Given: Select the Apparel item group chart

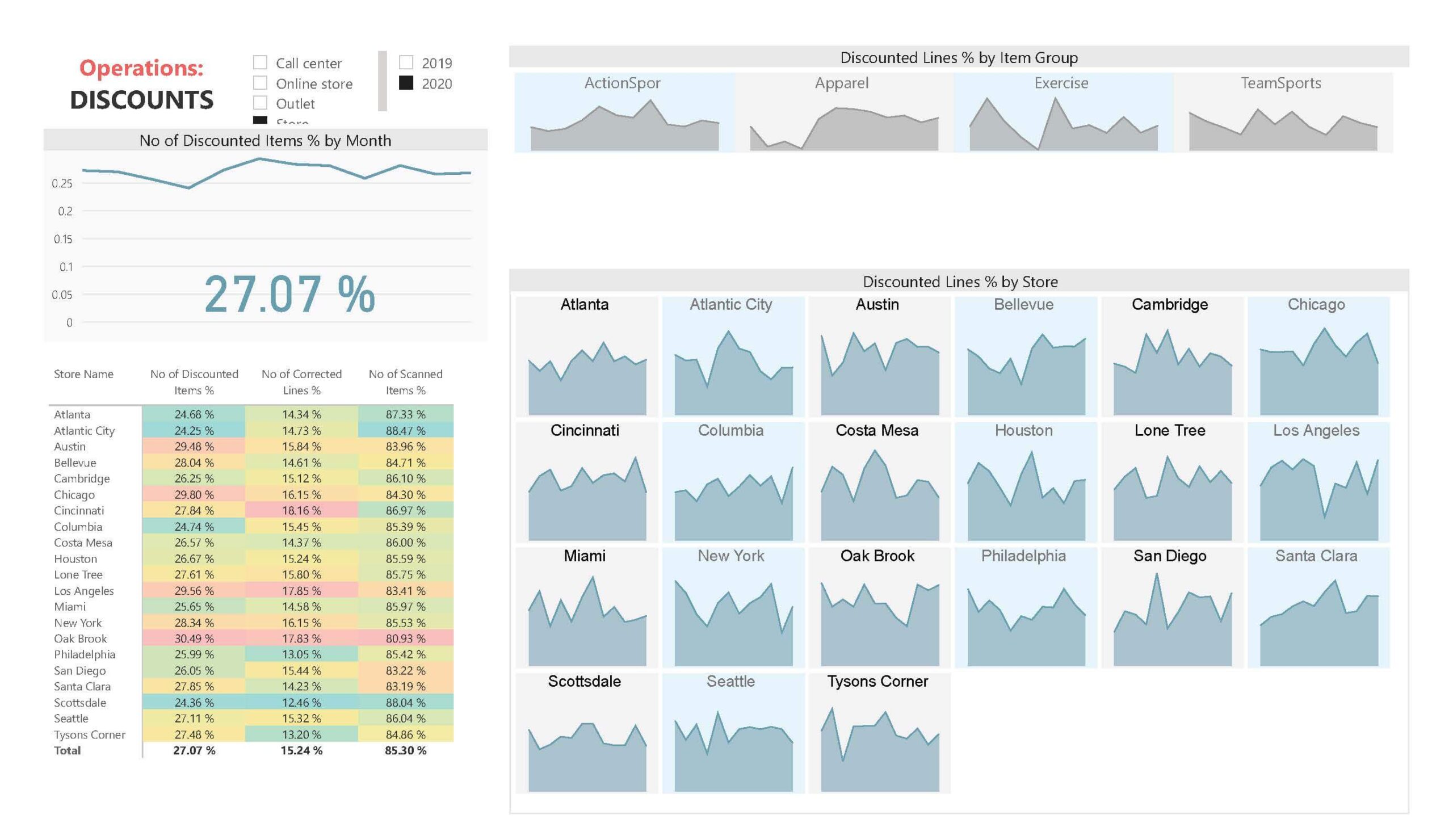Looking at the screenshot, I should tap(844, 112).
